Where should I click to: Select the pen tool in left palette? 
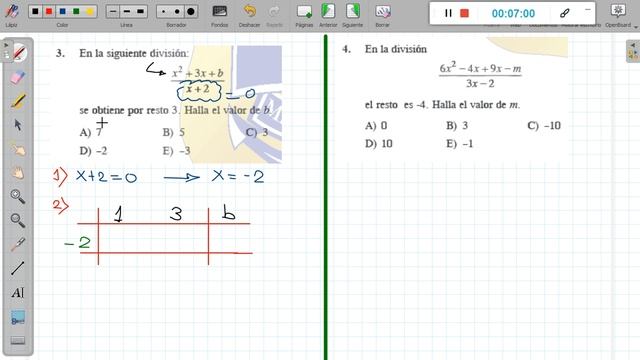point(18,53)
